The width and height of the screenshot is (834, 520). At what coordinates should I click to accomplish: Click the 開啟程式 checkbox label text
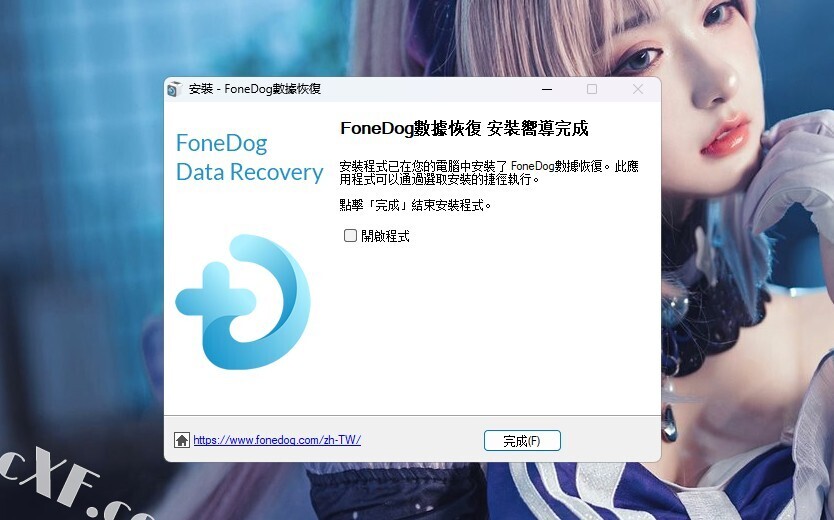386,236
